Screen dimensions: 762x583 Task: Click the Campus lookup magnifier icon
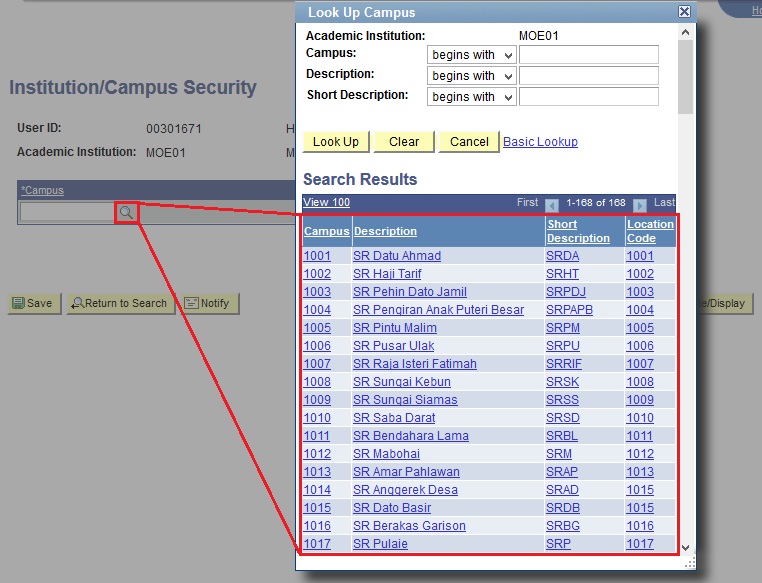coord(126,213)
